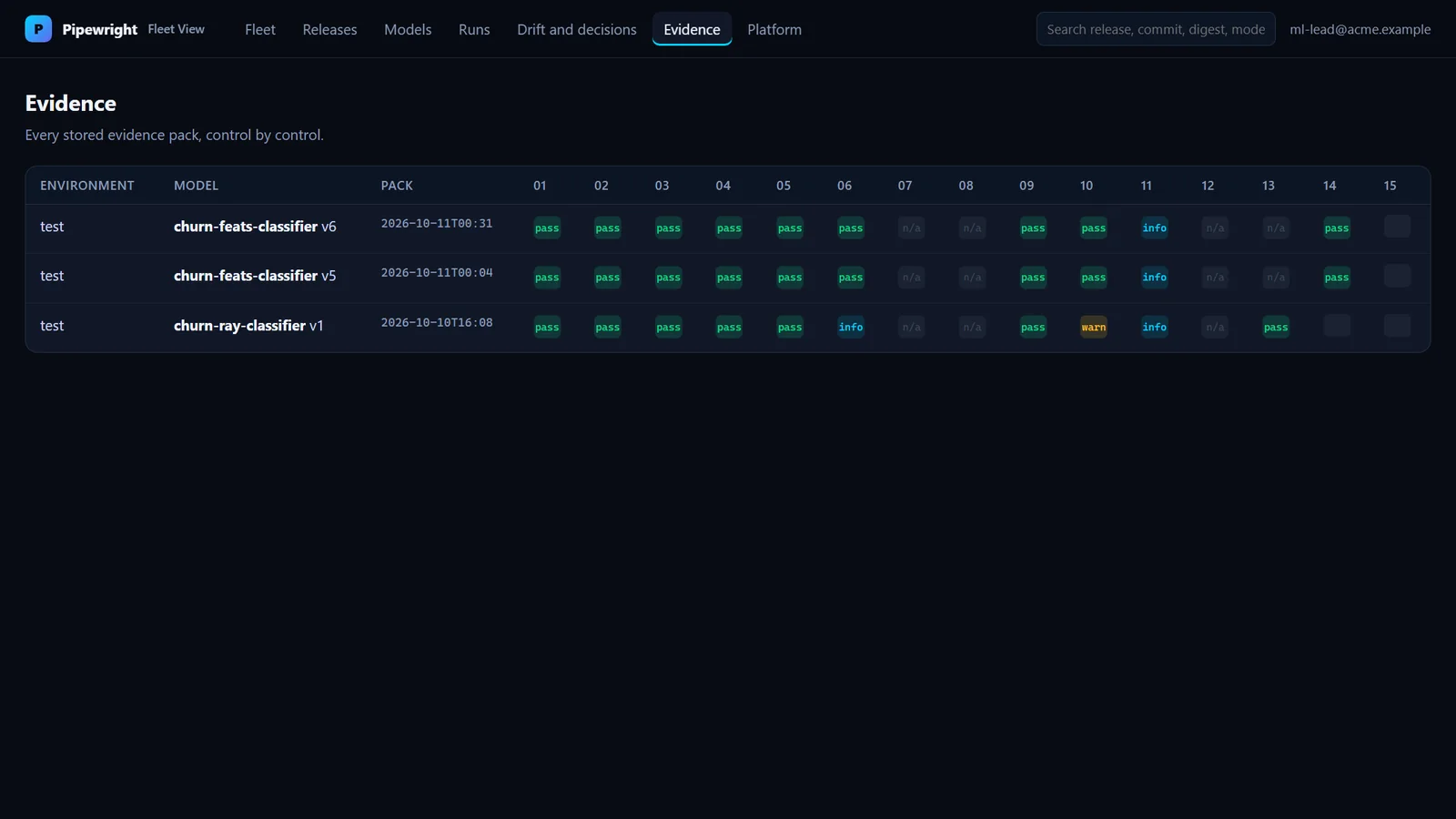Click the Pipewright logo icon
Screen dimensions: 1456x819
pyautogui.click(x=38, y=29)
